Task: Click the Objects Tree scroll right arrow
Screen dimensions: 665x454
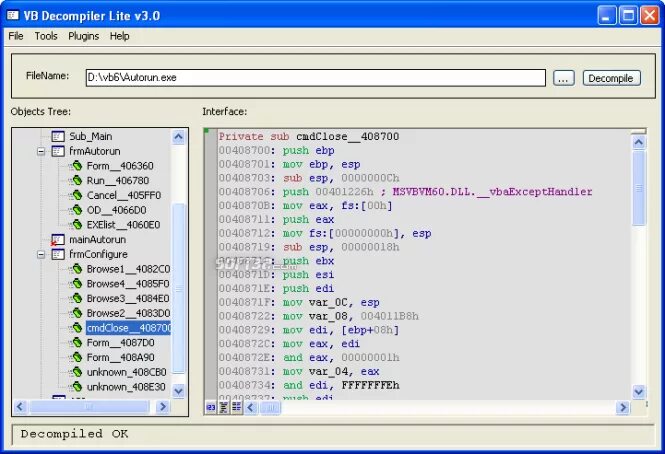Action: pyautogui.click(x=162, y=407)
